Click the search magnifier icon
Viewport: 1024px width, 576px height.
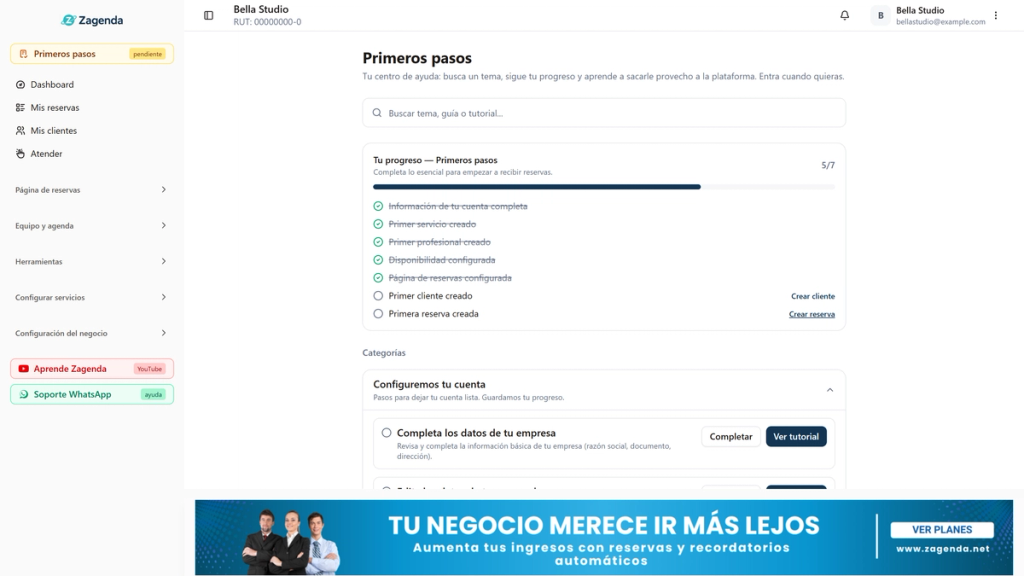tap(377, 113)
